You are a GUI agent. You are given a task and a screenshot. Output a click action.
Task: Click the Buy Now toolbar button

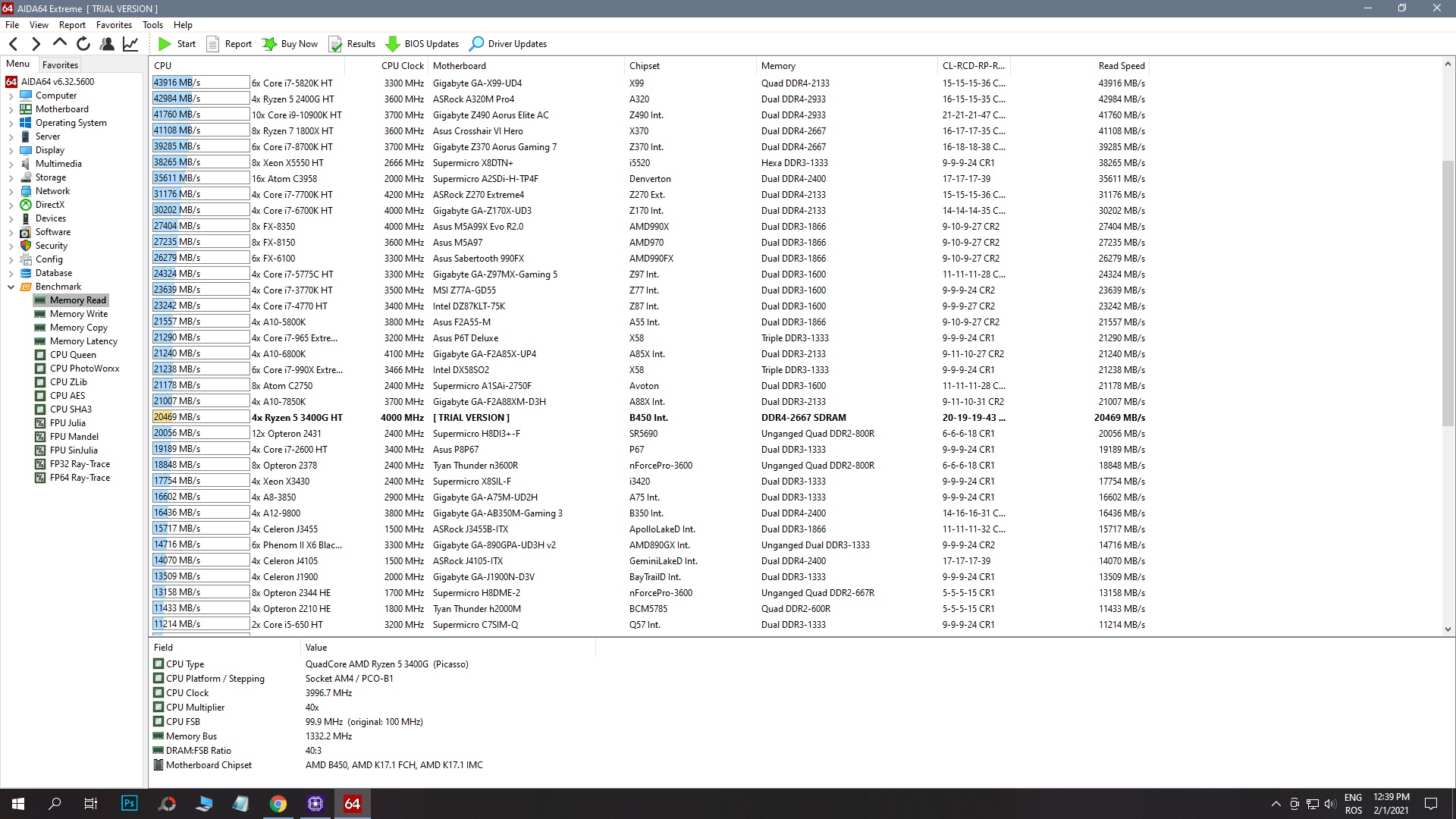click(290, 44)
